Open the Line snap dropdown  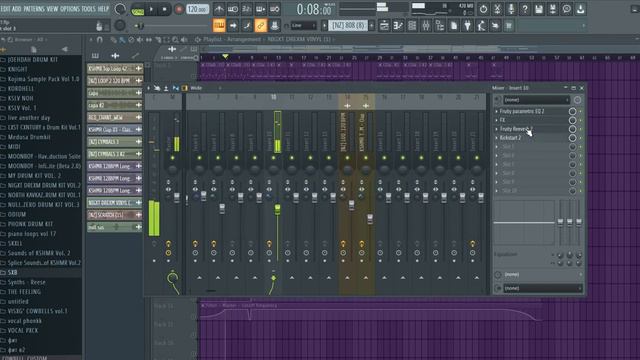[x=303, y=26]
